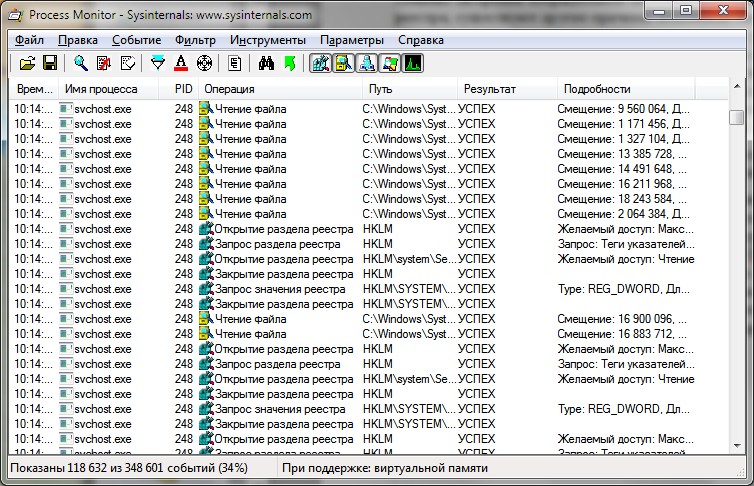Show the process tree icon
The height and width of the screenshot is (486, 754).
coord(235,63)
